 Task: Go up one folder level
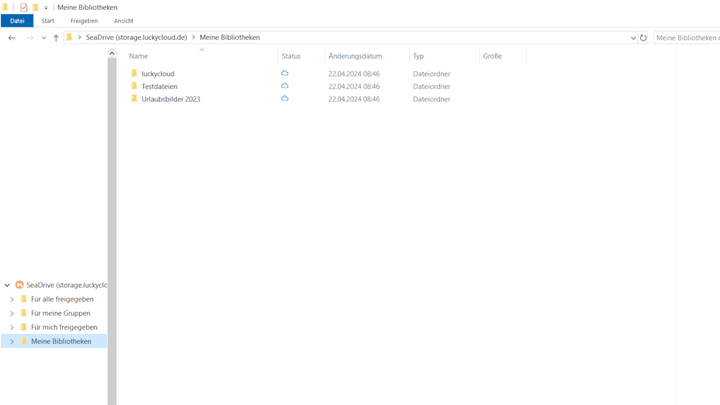[56, 38]
